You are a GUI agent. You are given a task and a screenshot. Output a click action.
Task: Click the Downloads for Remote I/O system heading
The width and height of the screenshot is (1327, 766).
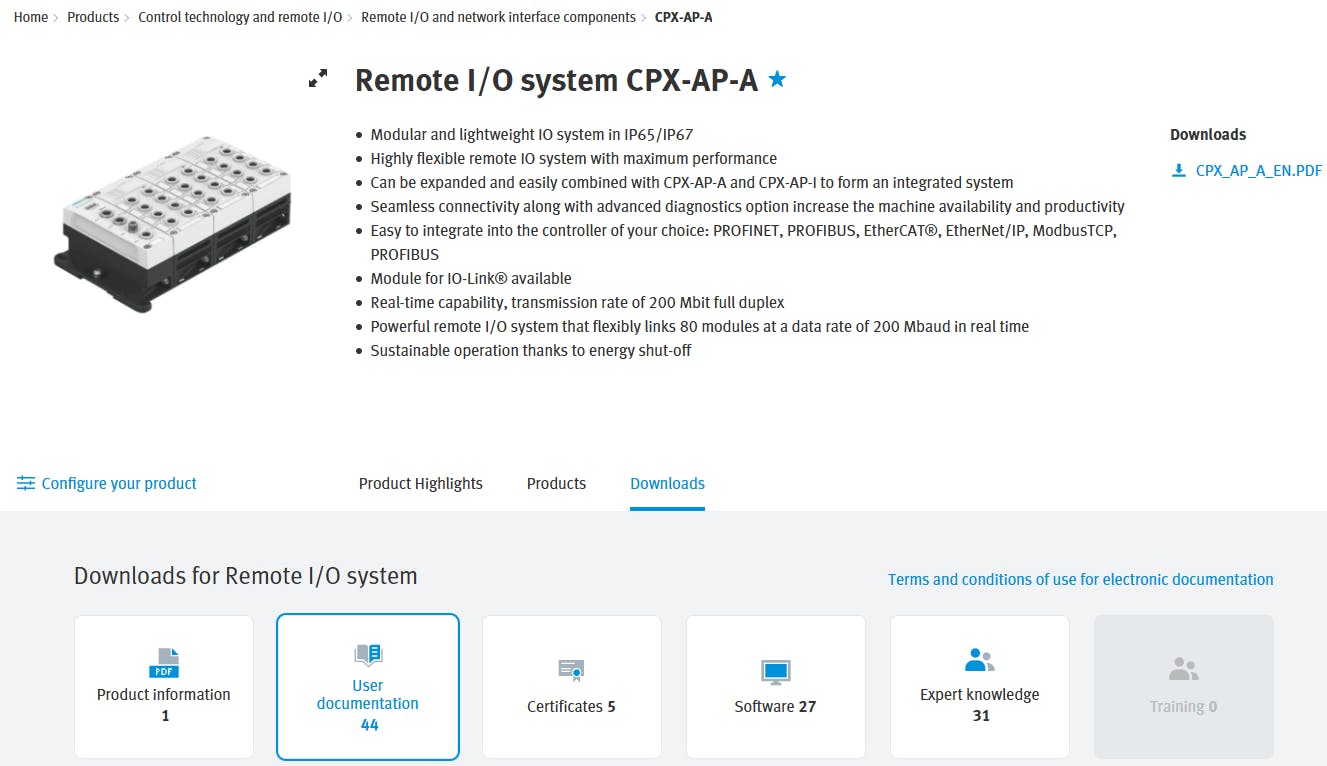click(246, 576)
